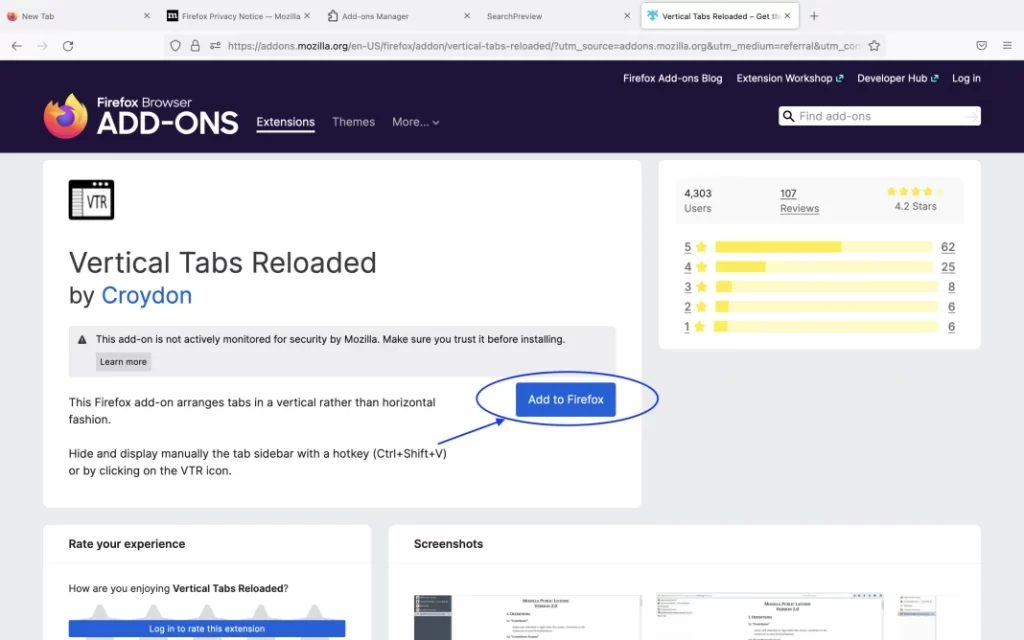The width and height of the screenshot is (1024, 640).
Task: Click the 8 three-star review count
Action: (x=952, y=287)
